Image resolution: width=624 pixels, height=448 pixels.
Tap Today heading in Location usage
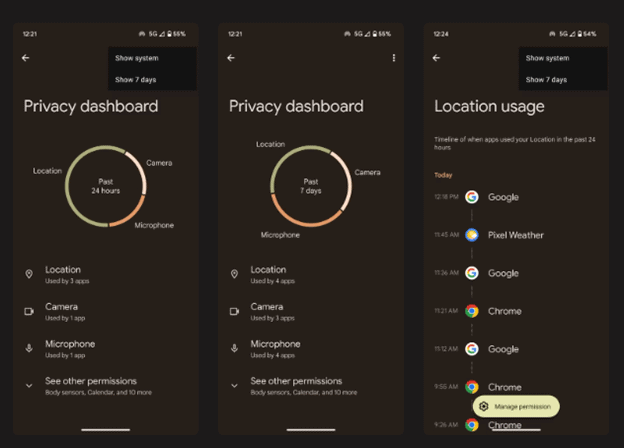click(x=443, y=175)
